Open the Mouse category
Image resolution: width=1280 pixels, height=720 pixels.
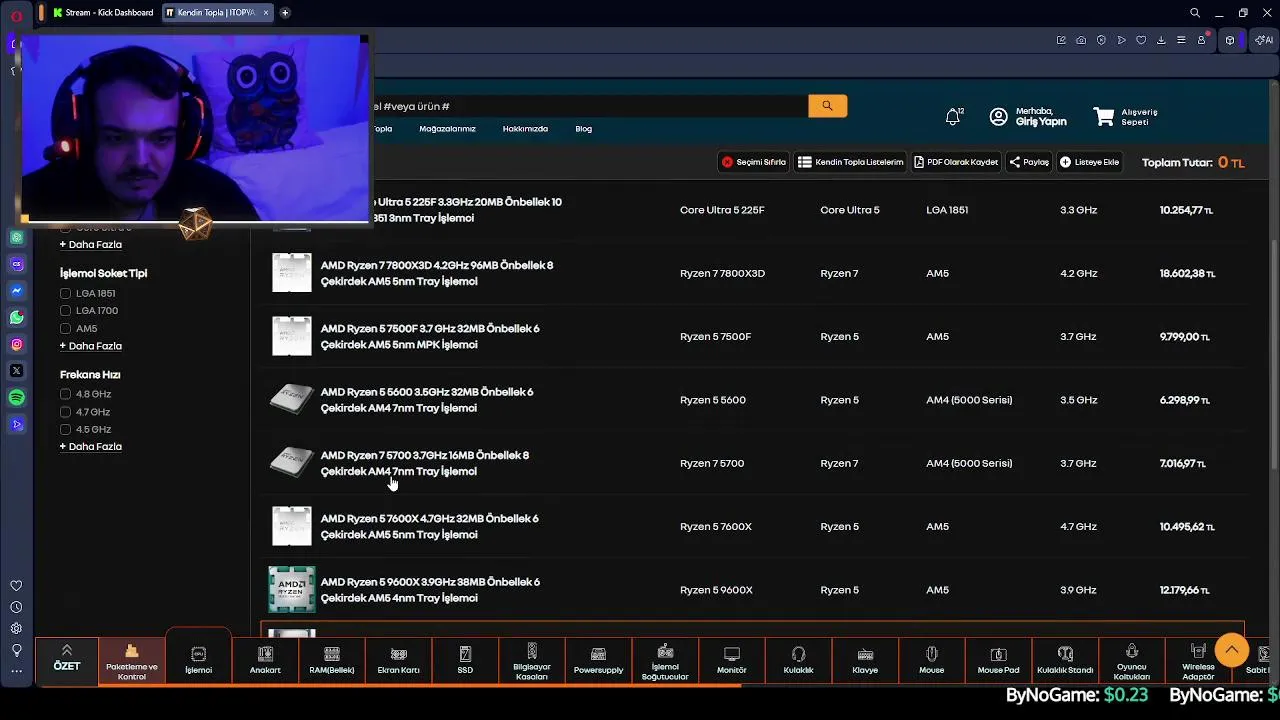931,661
